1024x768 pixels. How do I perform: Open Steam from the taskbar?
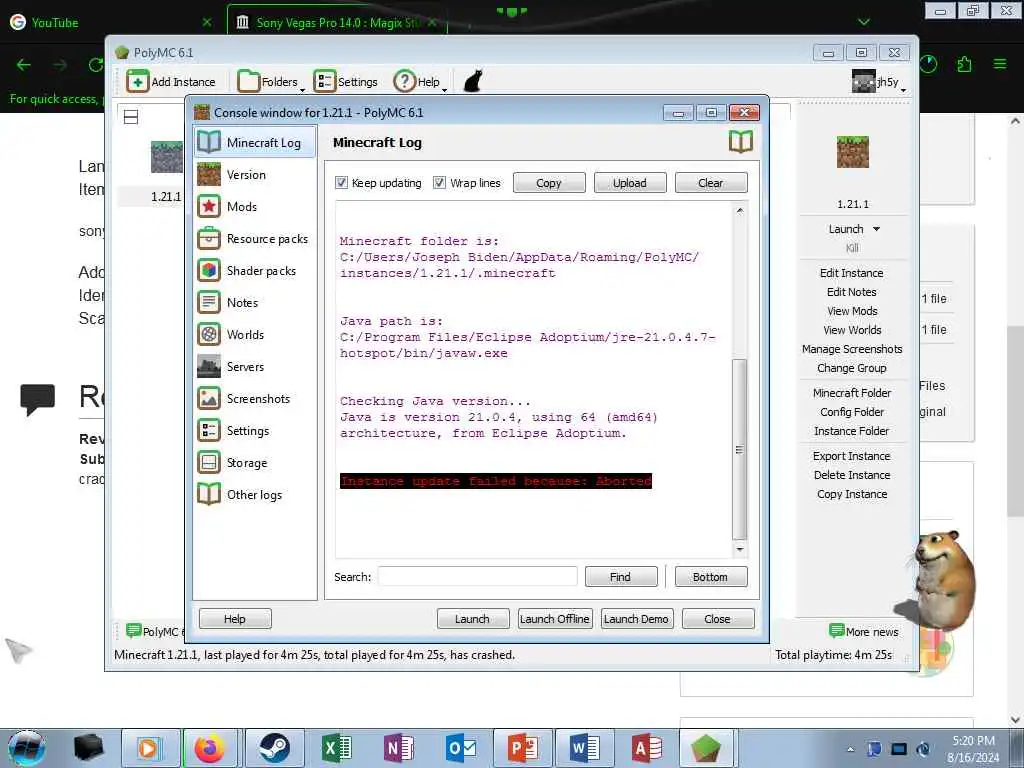[274, 748]
